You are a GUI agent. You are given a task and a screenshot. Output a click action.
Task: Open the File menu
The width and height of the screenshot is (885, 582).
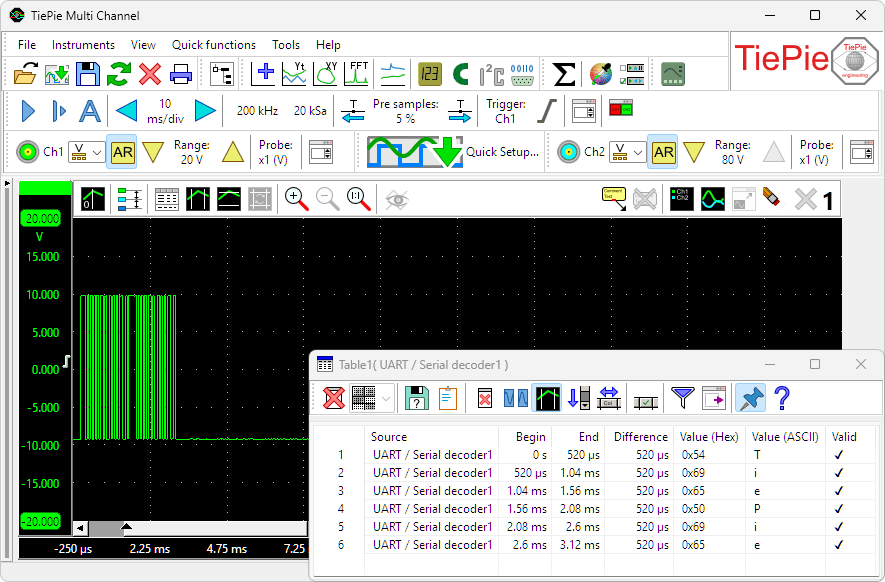pyautogui.click(x=27, y=45)
